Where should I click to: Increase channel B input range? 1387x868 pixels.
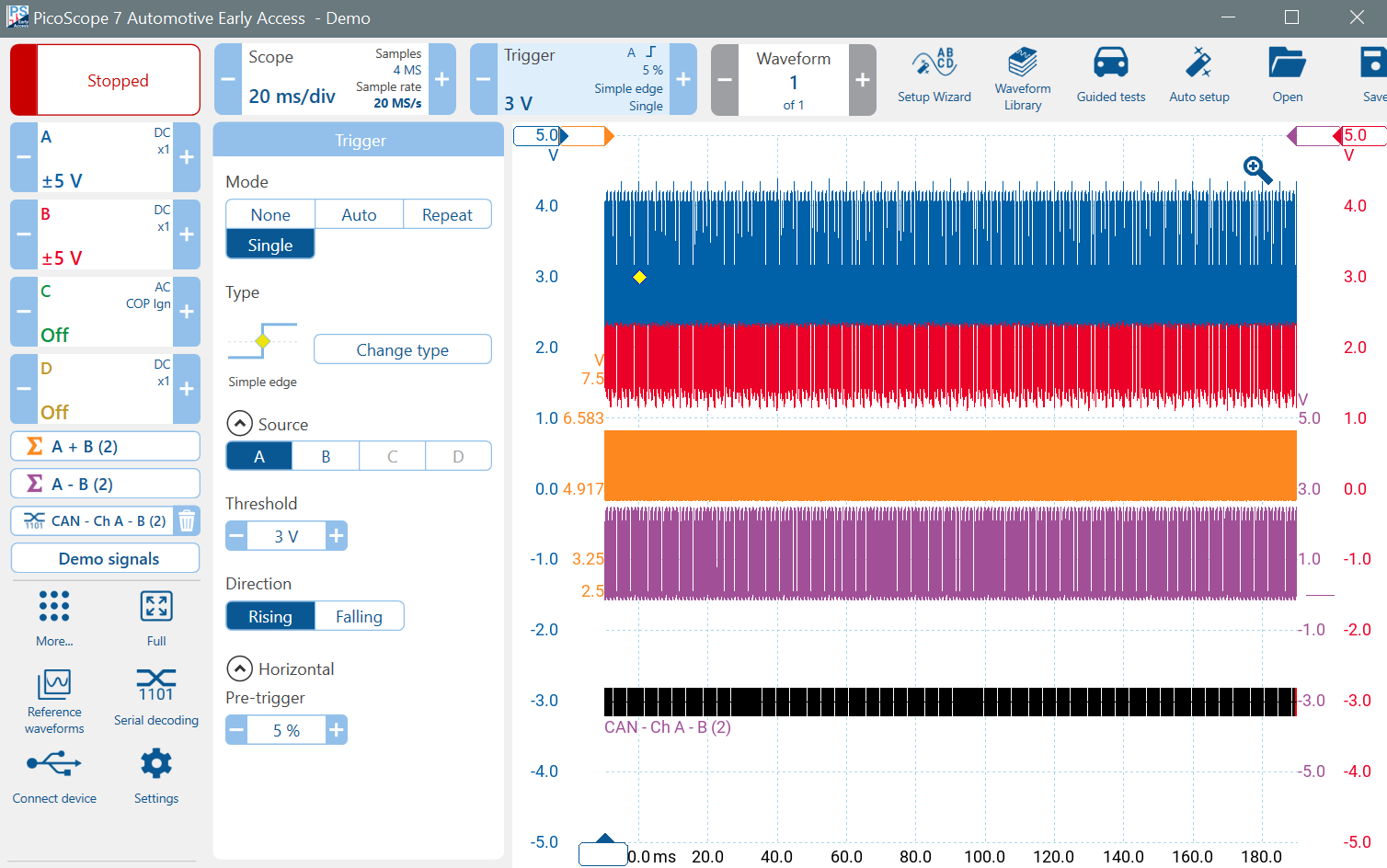tap(187, 234)
